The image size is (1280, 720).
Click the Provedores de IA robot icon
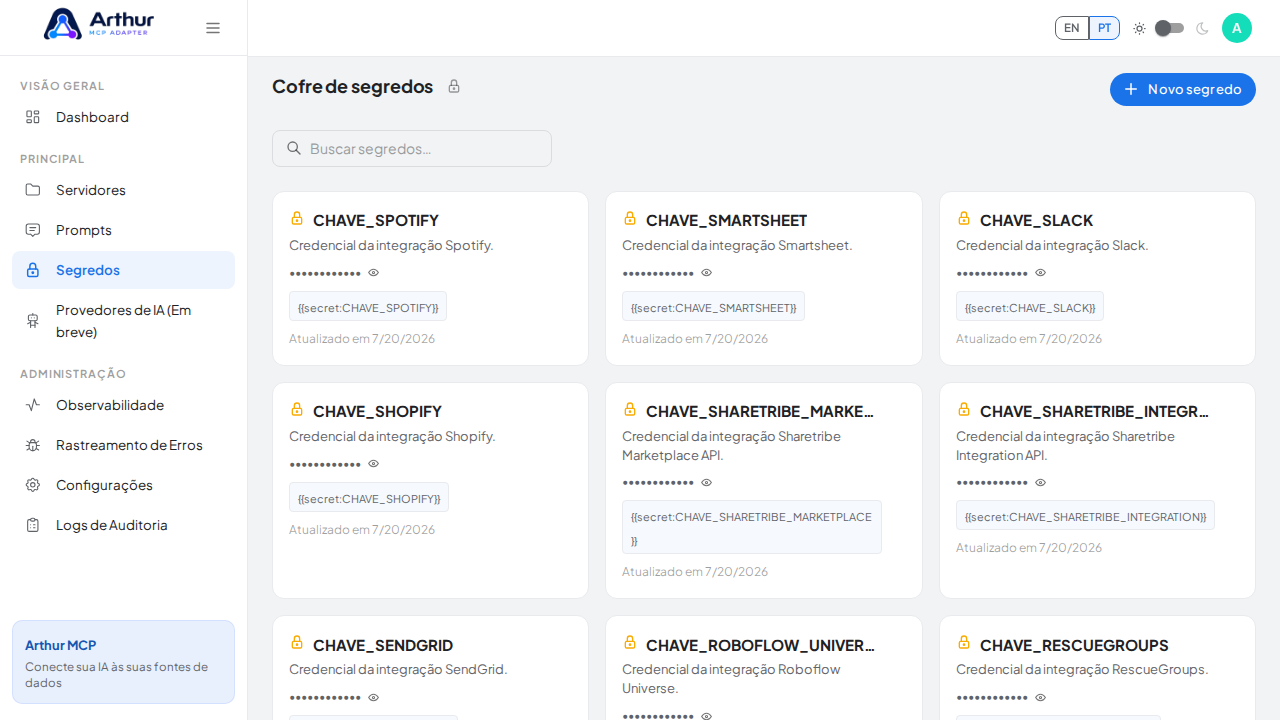click(x=33, y=321)
